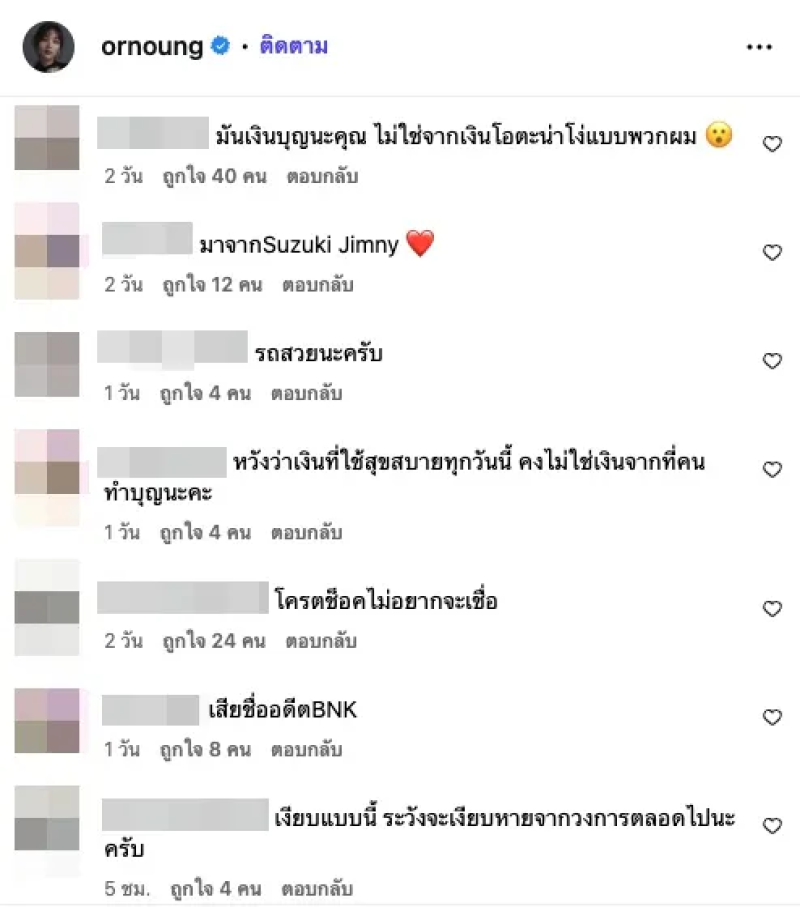Open avatar of the รถสวยนะครับ commenter
The height and width of the screenshot is (907, 800).
coord(47,364)
